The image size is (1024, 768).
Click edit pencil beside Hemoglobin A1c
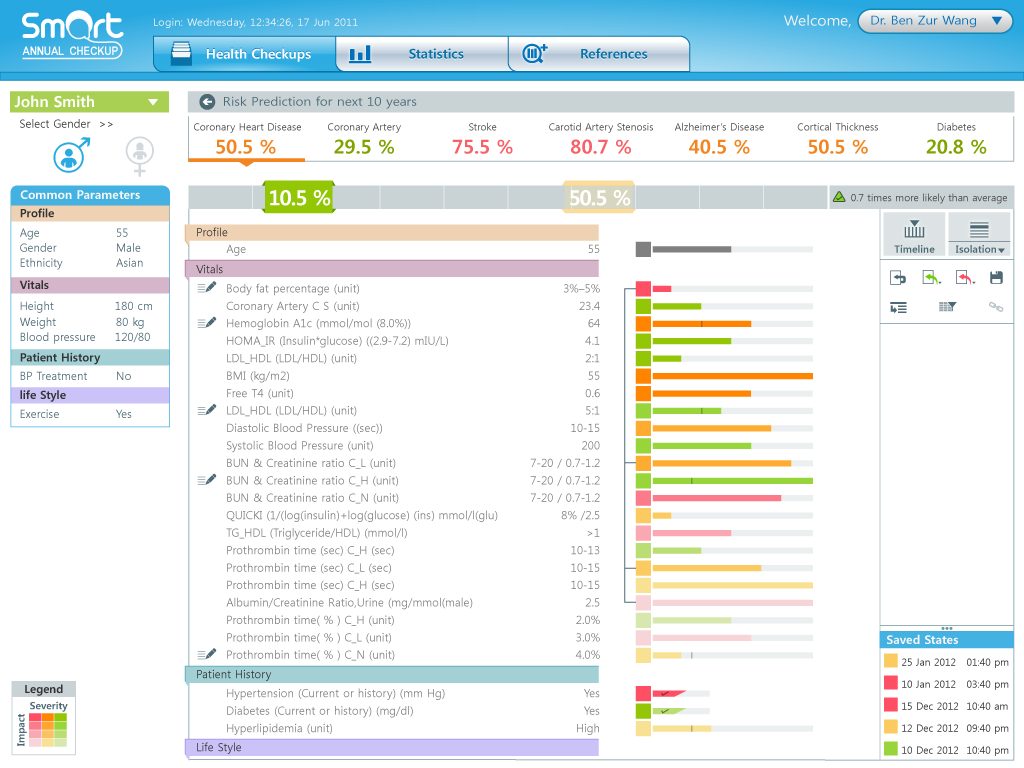206,323
